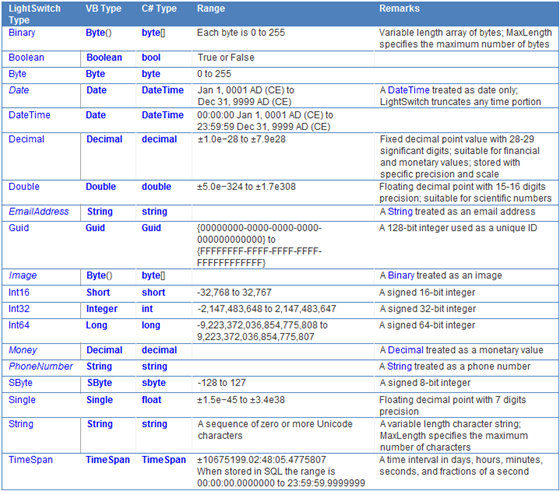Click 'A signed 16-bit integer' remark
The height and width of the screenshot is (491, 560).
[x=427, y=292]
